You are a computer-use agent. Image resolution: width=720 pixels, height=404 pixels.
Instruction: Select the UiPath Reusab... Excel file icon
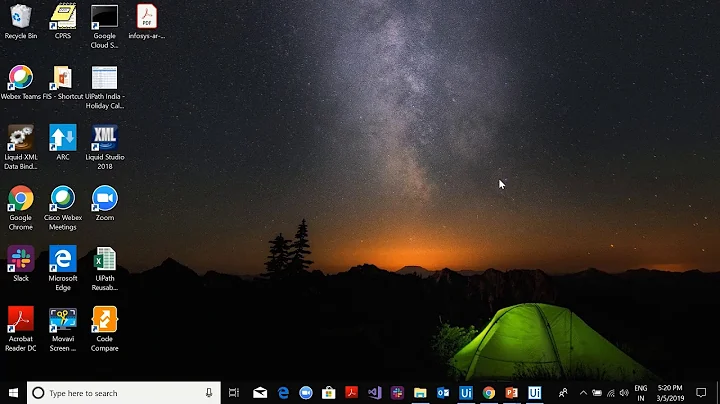click(x=105, y=268)
